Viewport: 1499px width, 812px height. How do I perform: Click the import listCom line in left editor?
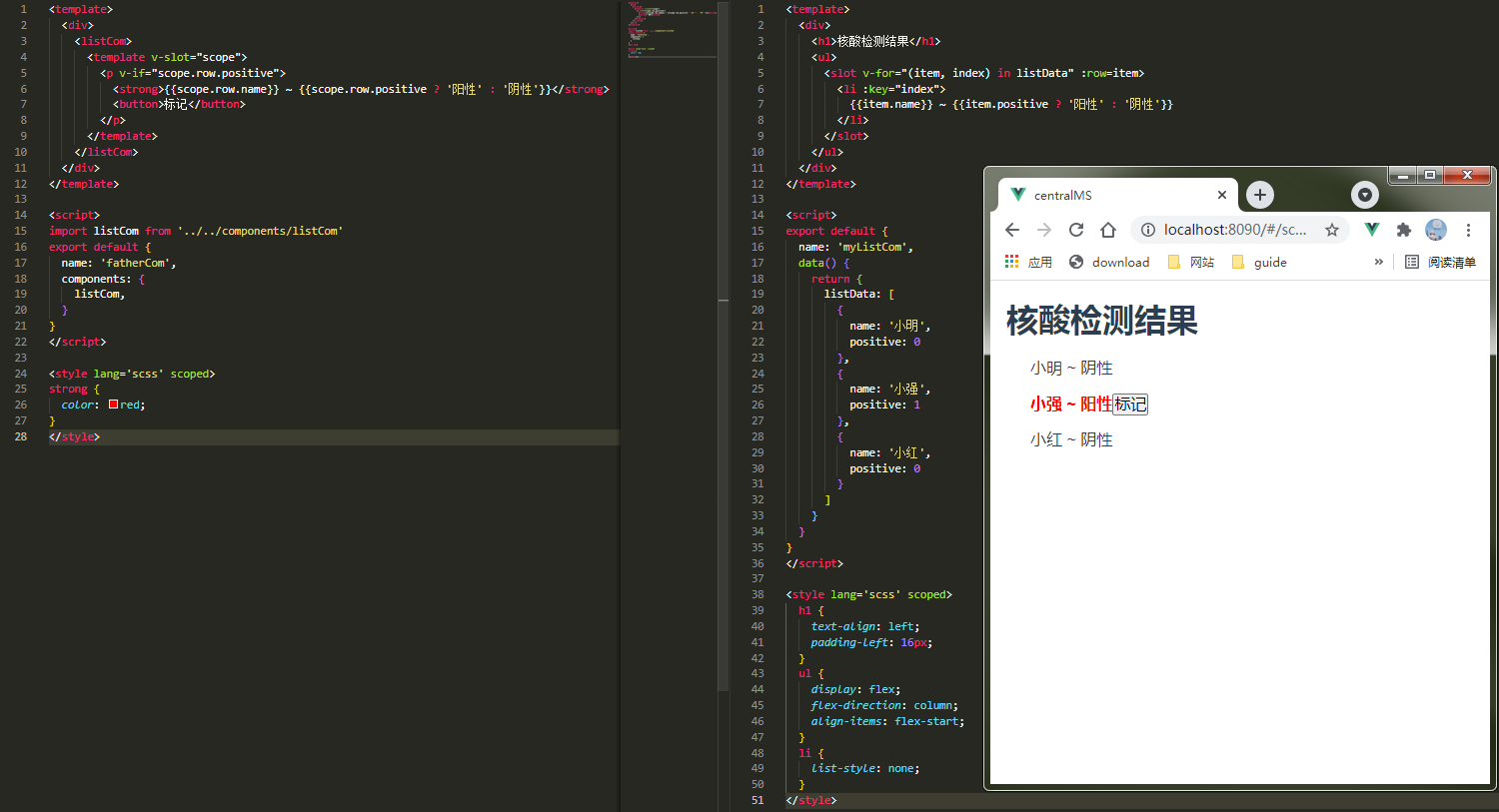click(x=196, y=231)
